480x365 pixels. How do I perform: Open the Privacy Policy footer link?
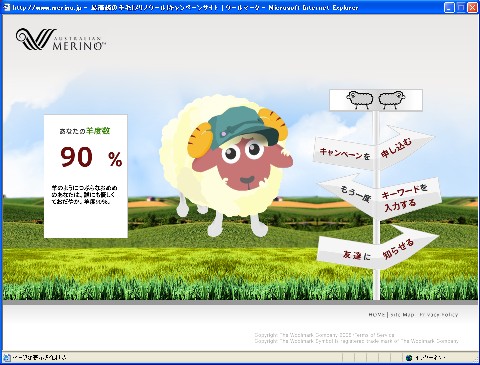tap(439, 314)
